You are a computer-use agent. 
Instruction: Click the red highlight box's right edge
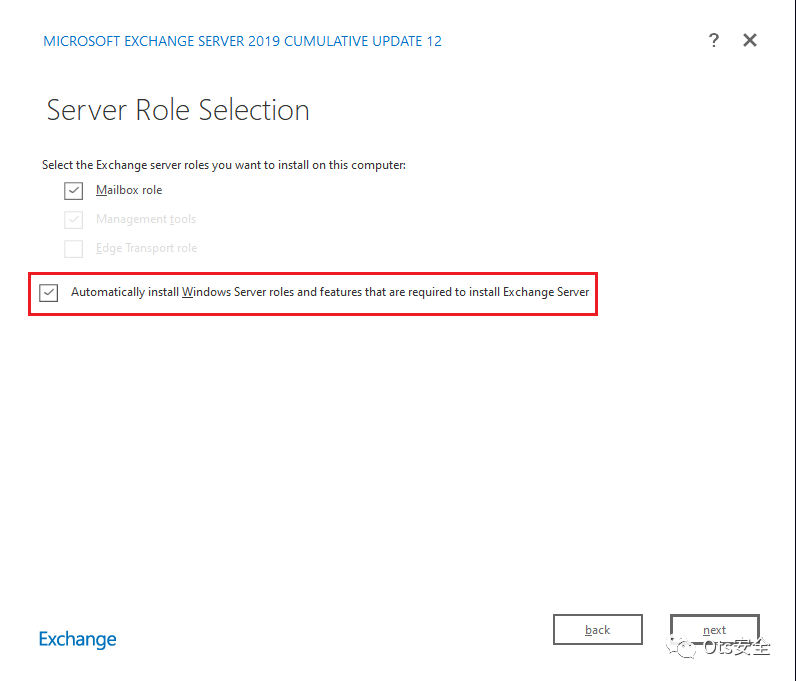[x=596, y=293]
